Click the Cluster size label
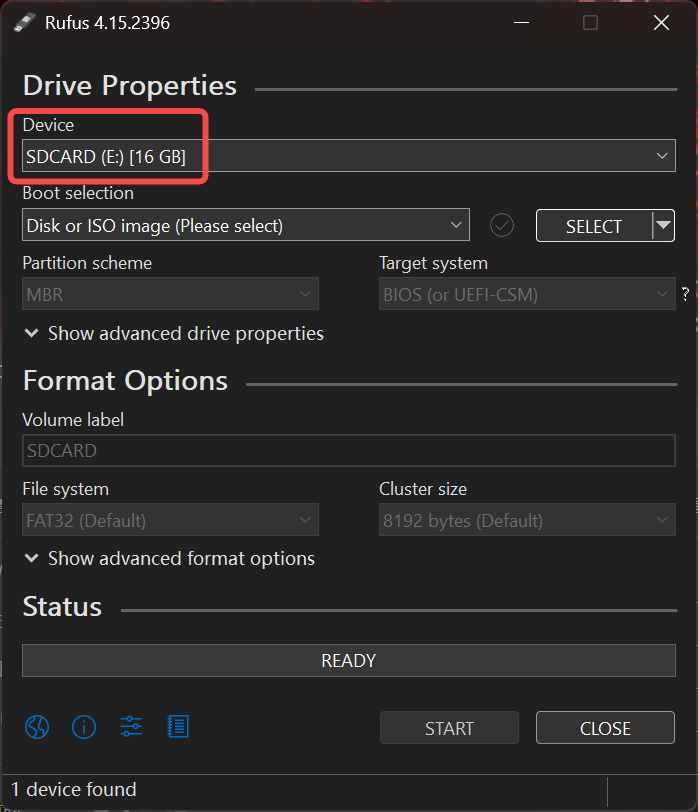This screenshot has height=812, width=698. pyautogui.click(x=423, y=489)
